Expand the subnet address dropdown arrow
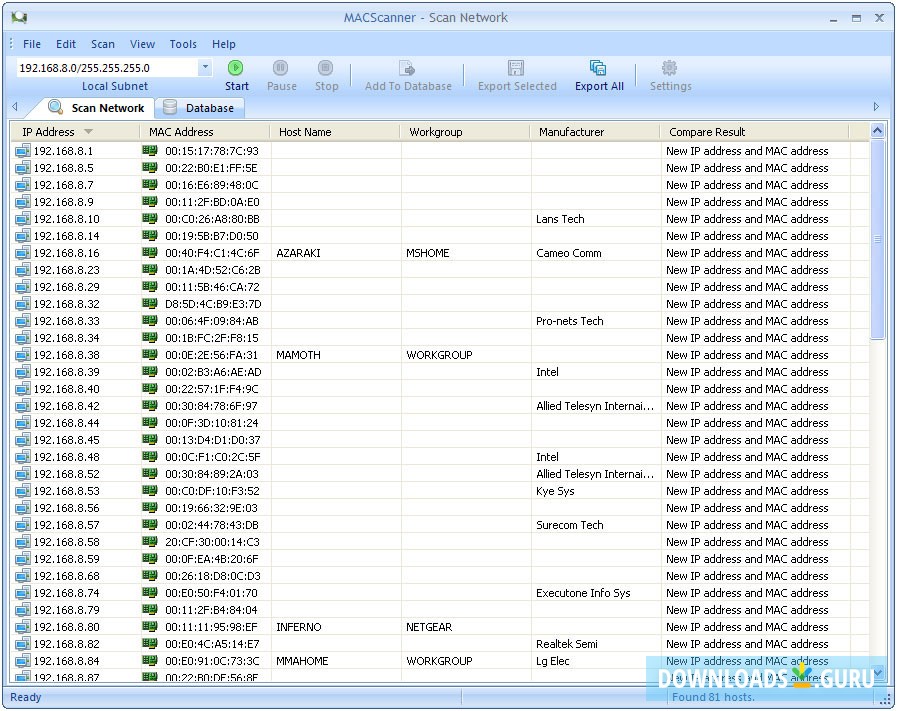This screenshot has height=711, width=897. tap(205, 68)
